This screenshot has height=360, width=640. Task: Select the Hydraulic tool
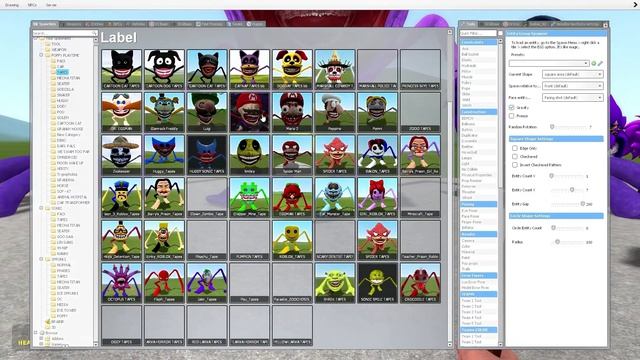478,66
